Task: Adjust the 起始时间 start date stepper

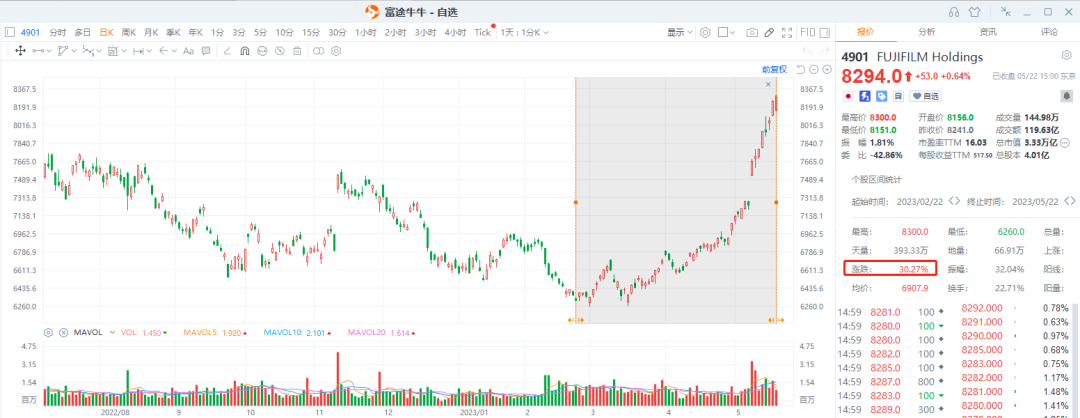Action: pos(954,201)
